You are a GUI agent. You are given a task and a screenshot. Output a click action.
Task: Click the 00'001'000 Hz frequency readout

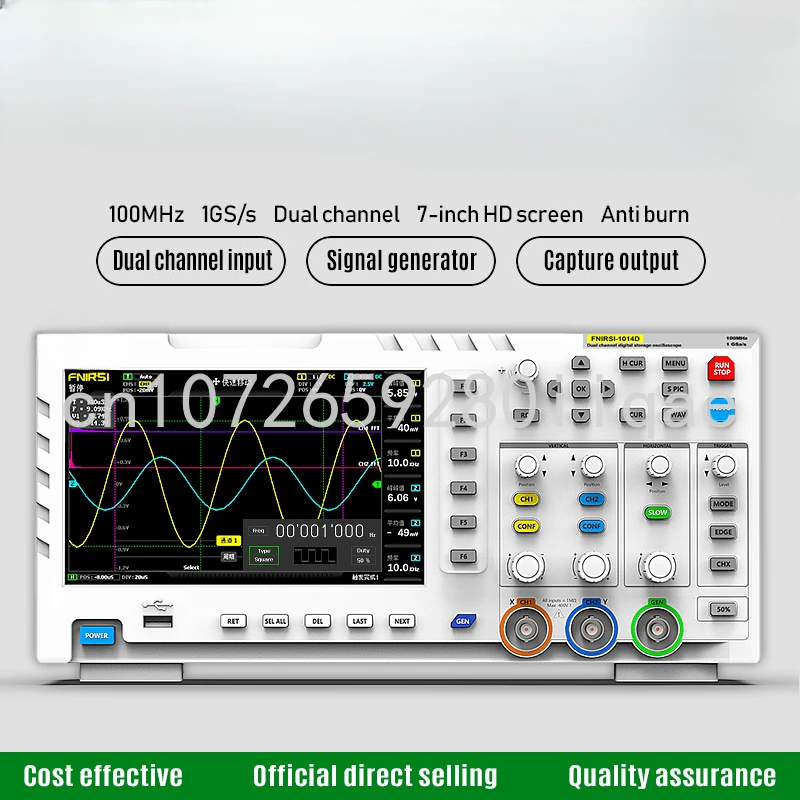326,531
